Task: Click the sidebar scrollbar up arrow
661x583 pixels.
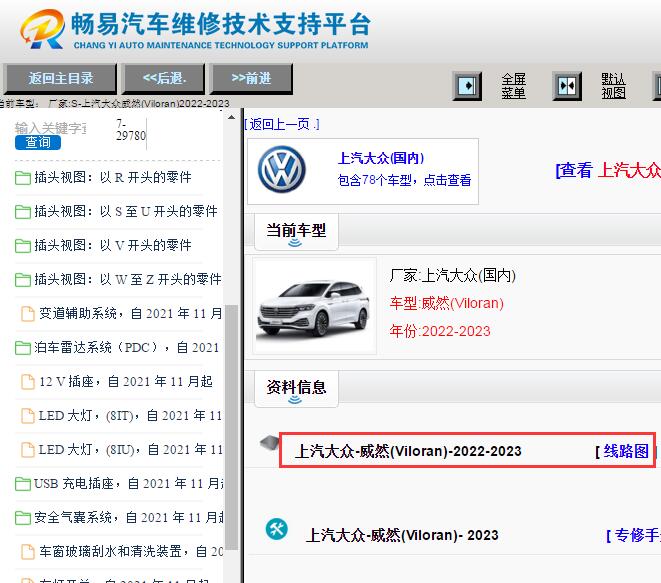Action: tap(231, 117)
